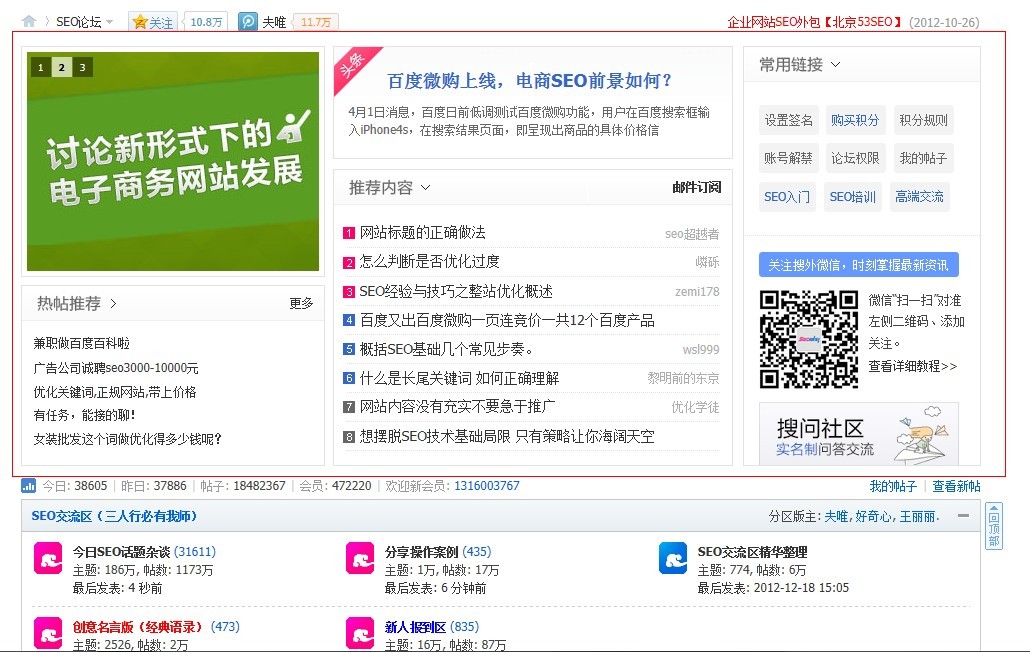The height and width of the screenshot is (652, 1030).
Task: Click the 分享操作案例 forum icon
Action: [360, 558]
